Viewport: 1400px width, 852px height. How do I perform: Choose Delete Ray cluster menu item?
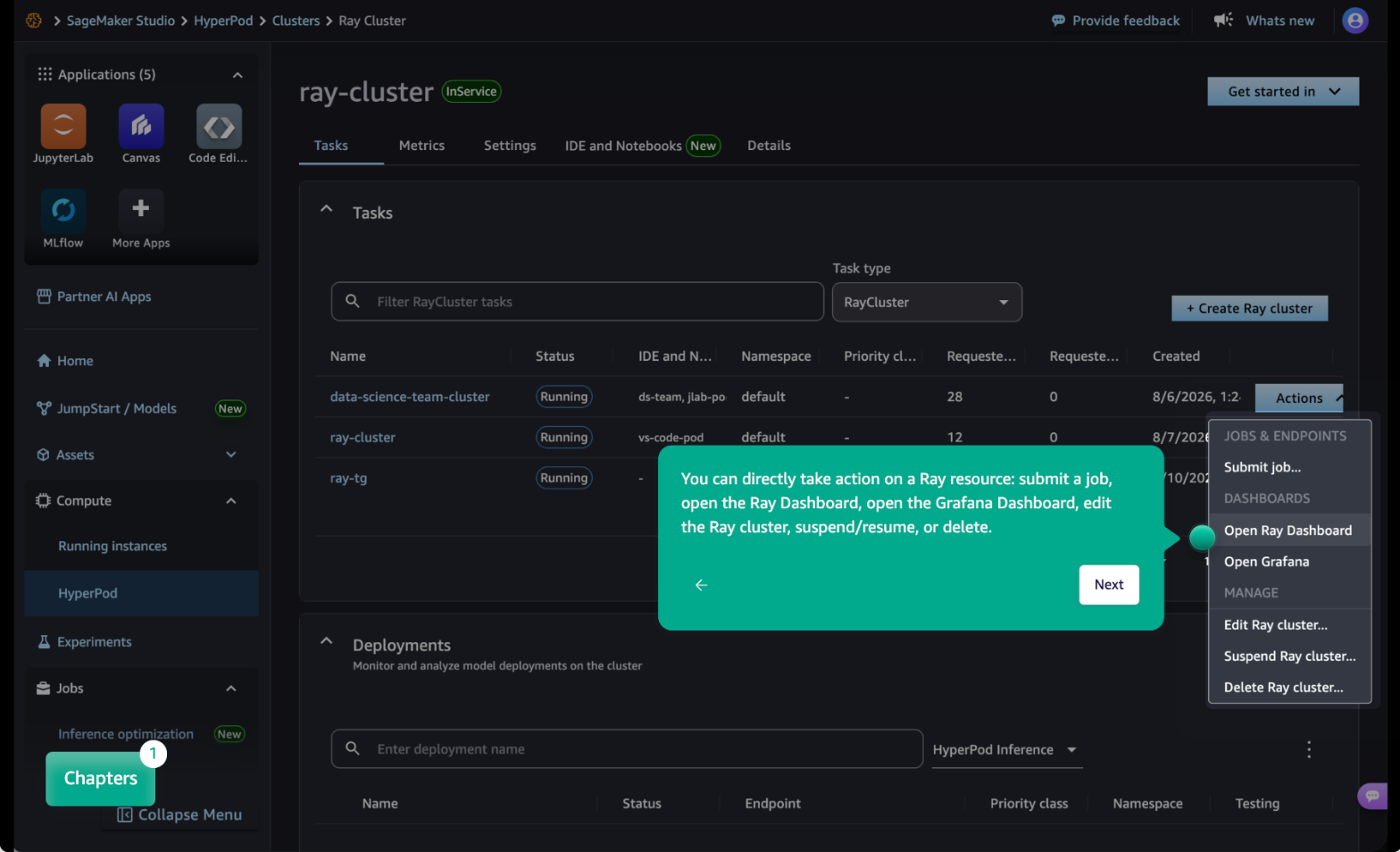coord(1289,688)
